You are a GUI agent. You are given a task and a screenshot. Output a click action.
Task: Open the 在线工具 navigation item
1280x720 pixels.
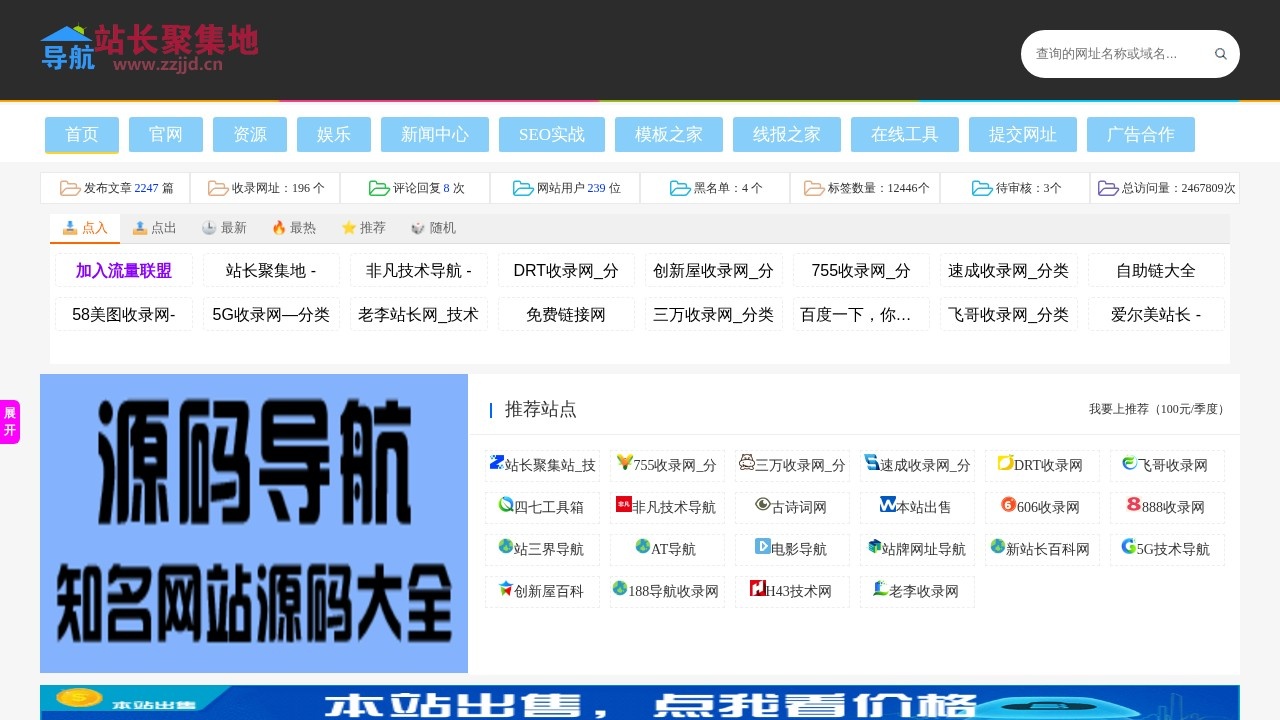905,135
